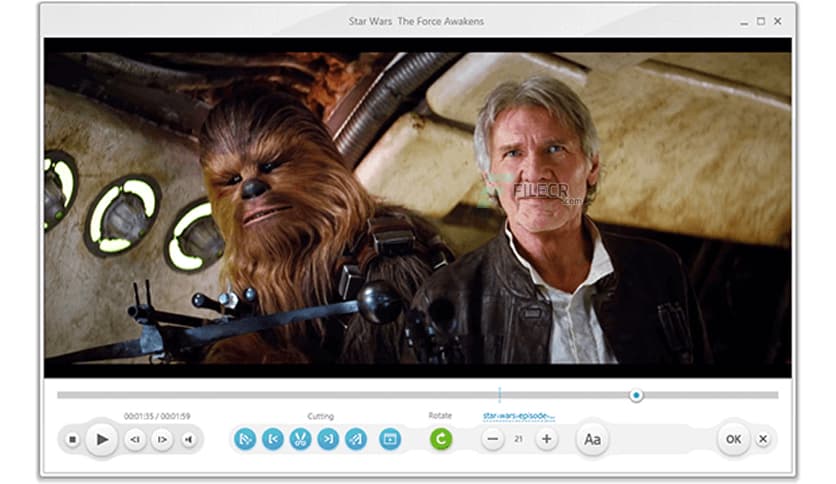Cancel with the X beside OK

(763, 439)
